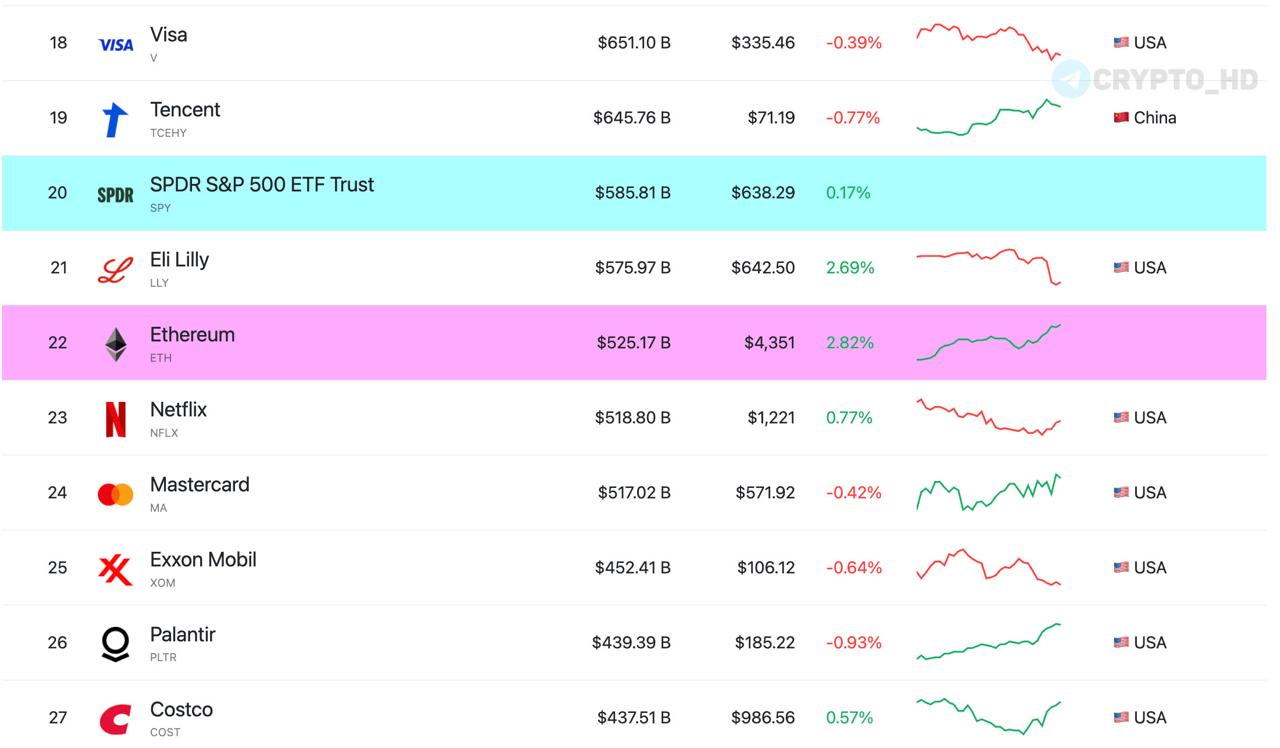View Visa's 30-day price chart
Image resolution: width=1280 pixels, height=748 pixels.
(x=988, y=42)
